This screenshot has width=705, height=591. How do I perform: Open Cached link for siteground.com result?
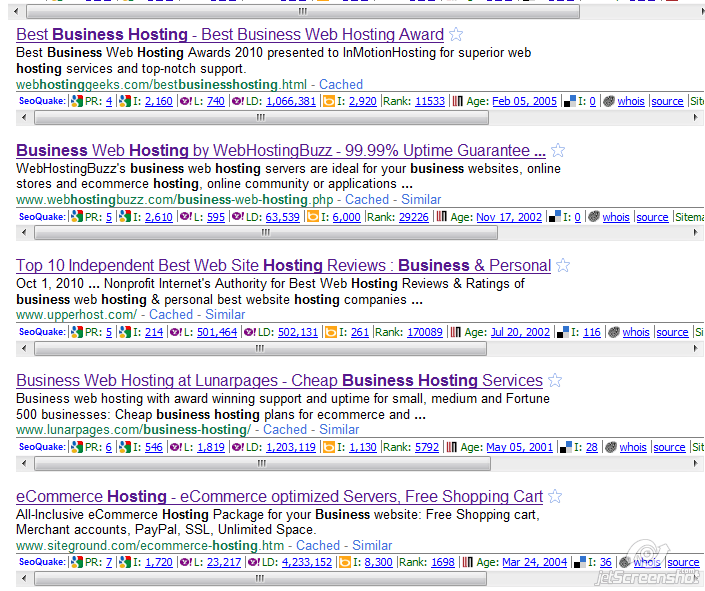(318, 546)
